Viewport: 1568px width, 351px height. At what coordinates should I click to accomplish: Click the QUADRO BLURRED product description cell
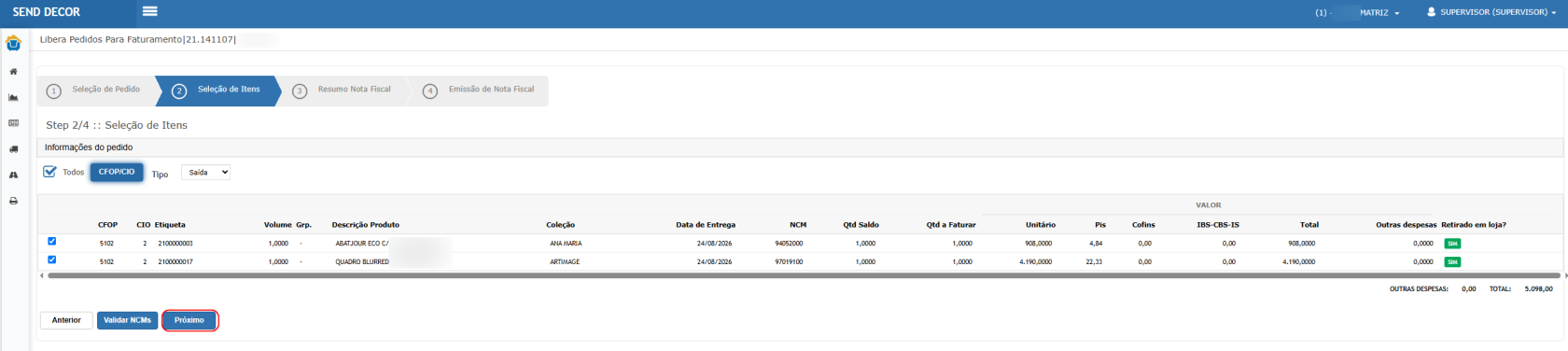(x=362, y=262)
